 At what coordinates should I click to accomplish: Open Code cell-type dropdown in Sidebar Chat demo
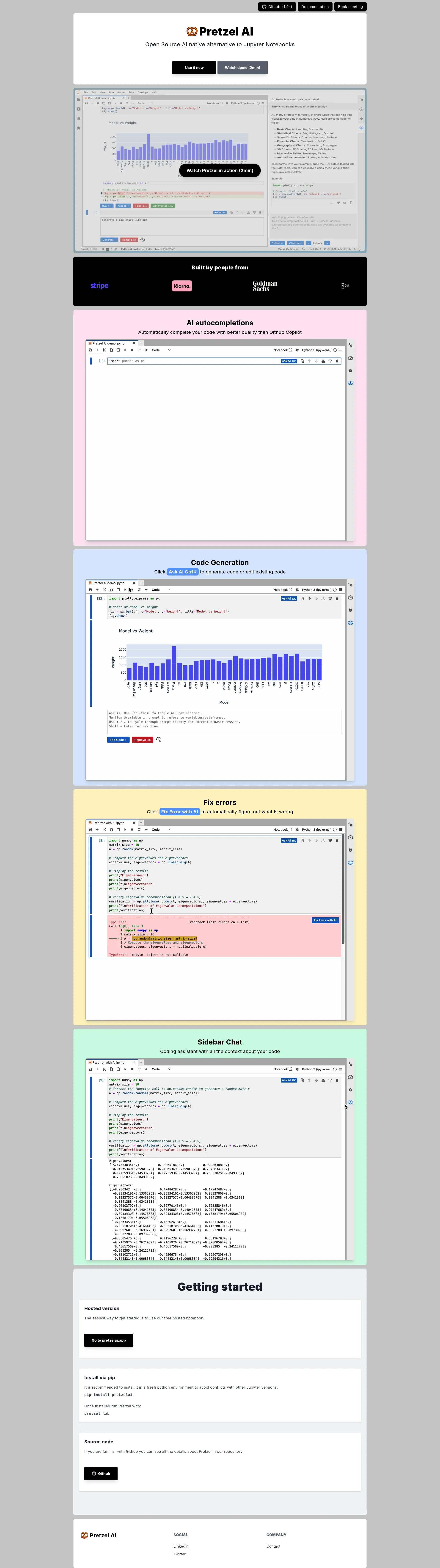161,1069
